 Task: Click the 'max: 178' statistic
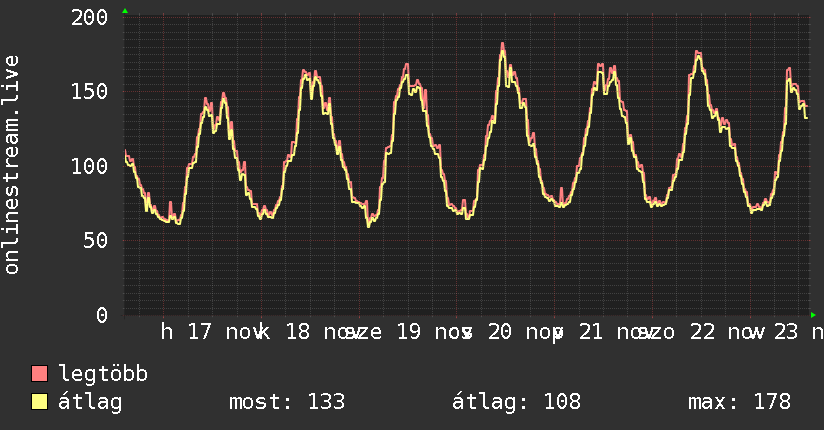click(x=739, y=402)
